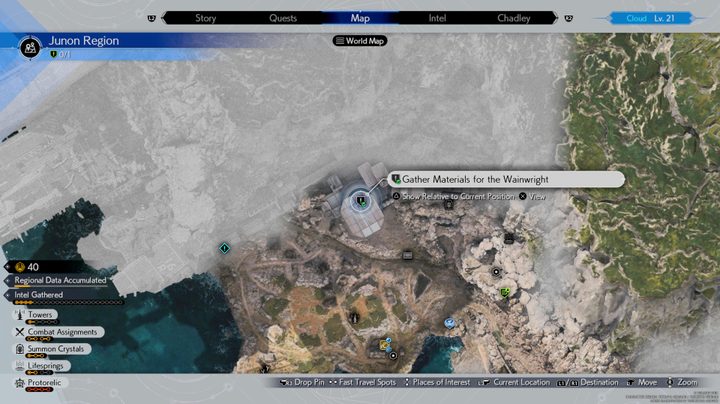The height and width of the screenshot is (404, 720).
Task: Click the blue chocobo stop map marker
Action: click(x=450, y=324)
